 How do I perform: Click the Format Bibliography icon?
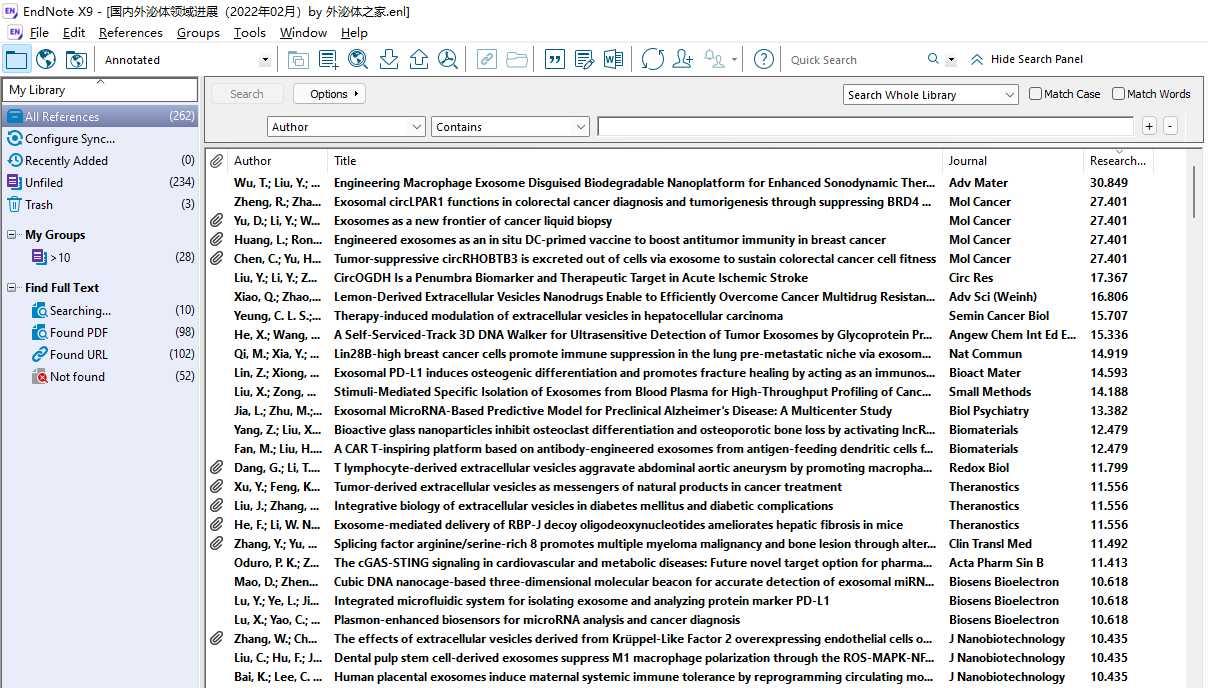click(585, 59)
